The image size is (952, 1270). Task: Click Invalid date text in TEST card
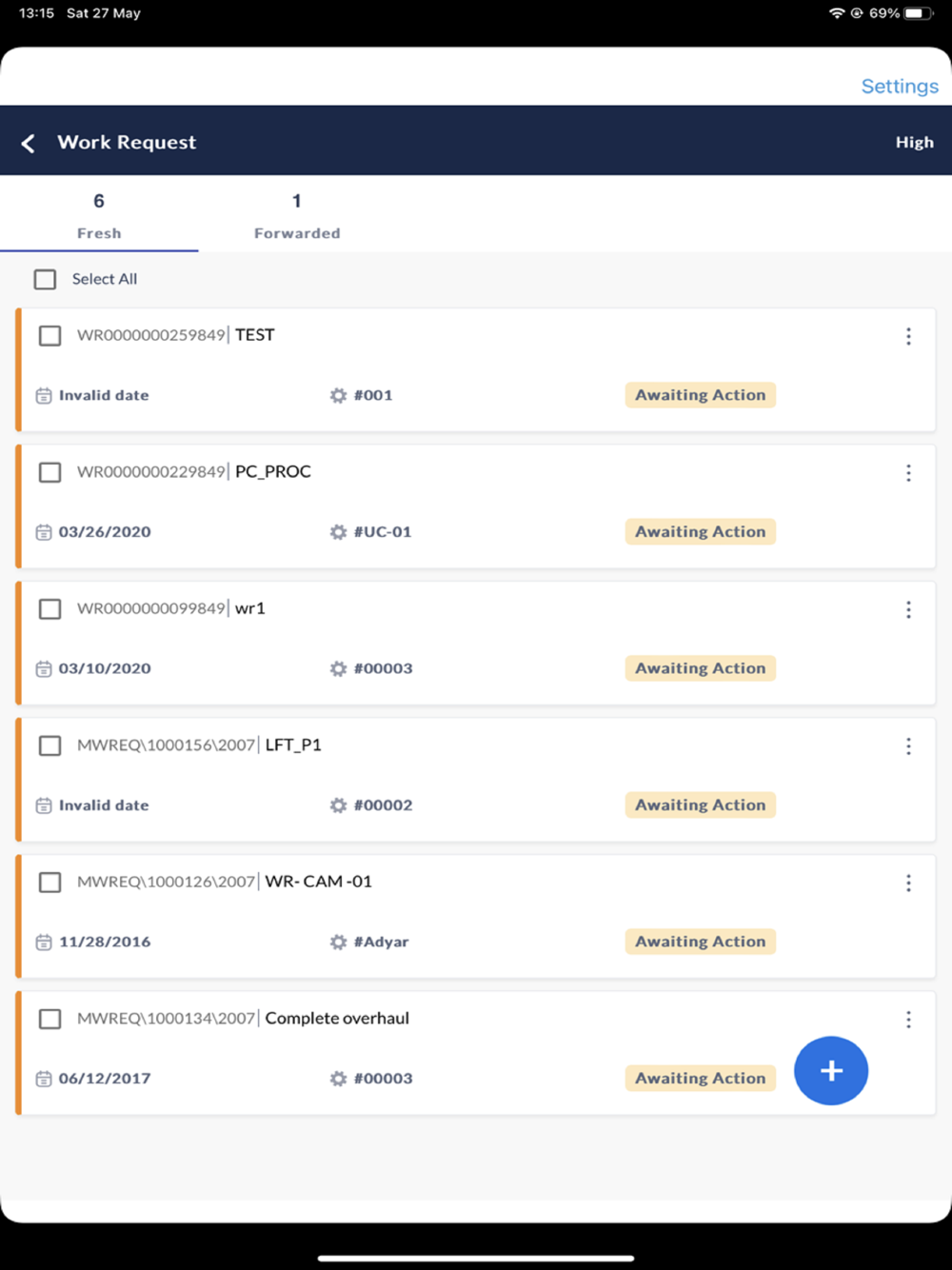[x=104, y=395]
